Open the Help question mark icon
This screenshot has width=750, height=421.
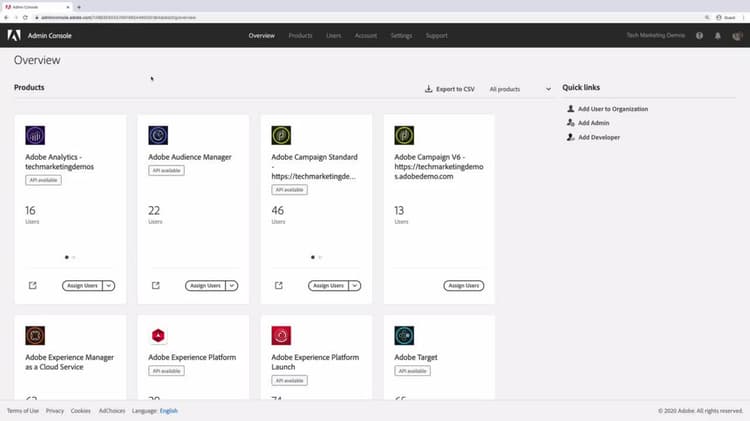point(699,35)
